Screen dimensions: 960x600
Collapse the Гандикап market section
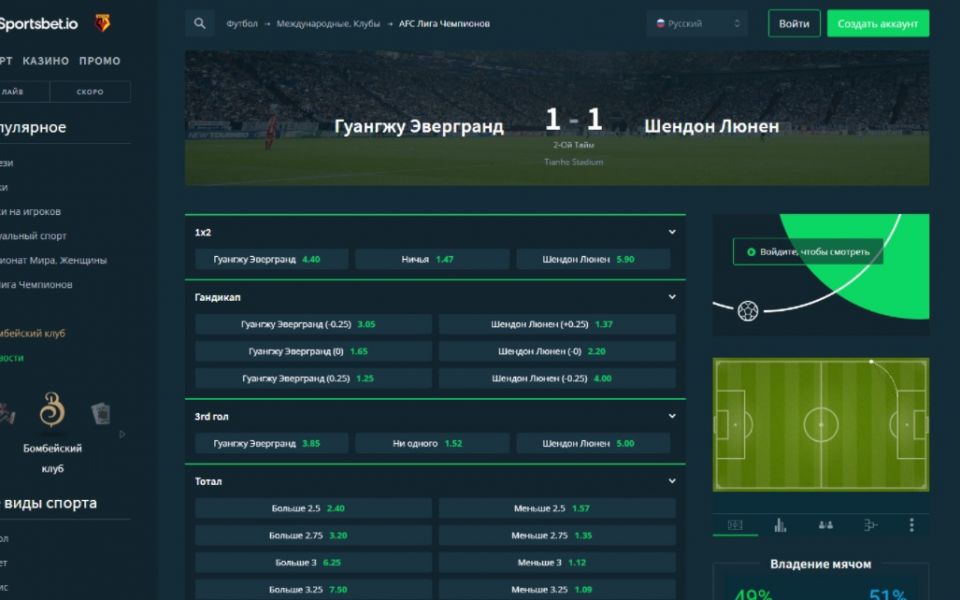672,297
